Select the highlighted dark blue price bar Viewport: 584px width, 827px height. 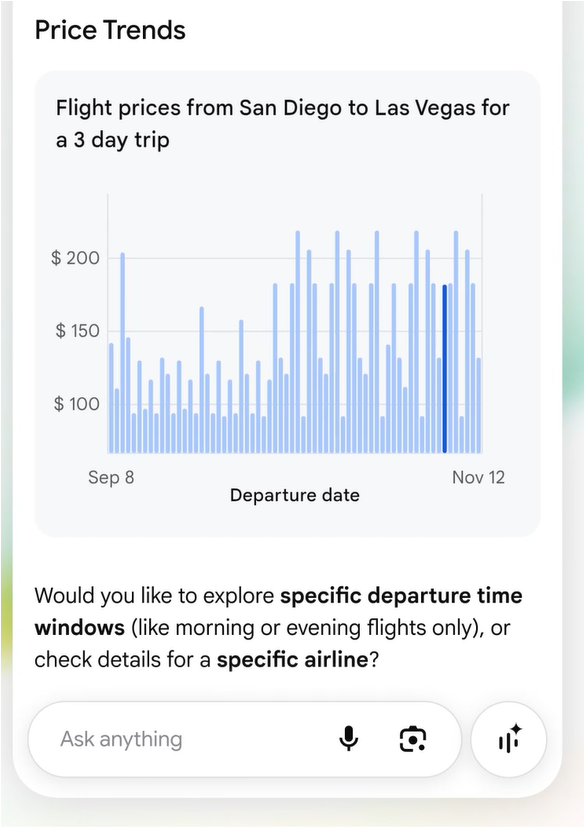(445, 369)
